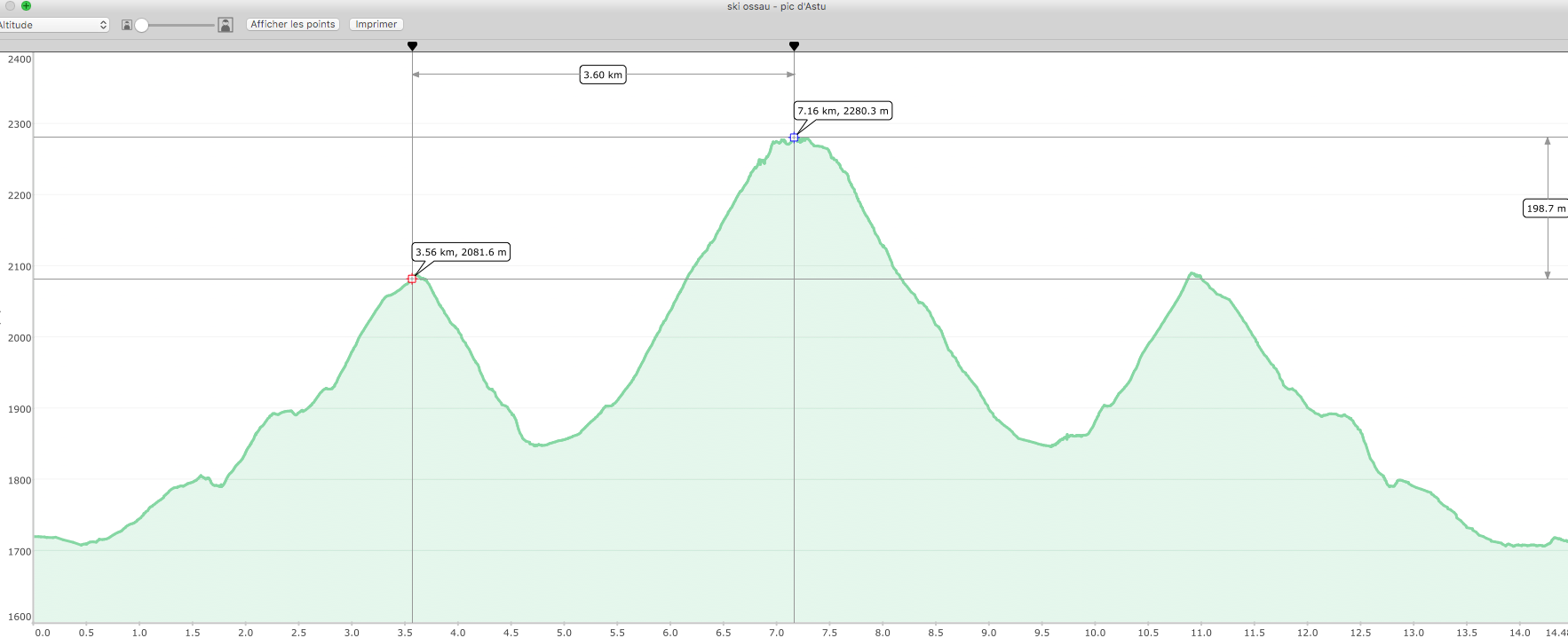Click the 3.60 km distance label

tap(603, 75)
